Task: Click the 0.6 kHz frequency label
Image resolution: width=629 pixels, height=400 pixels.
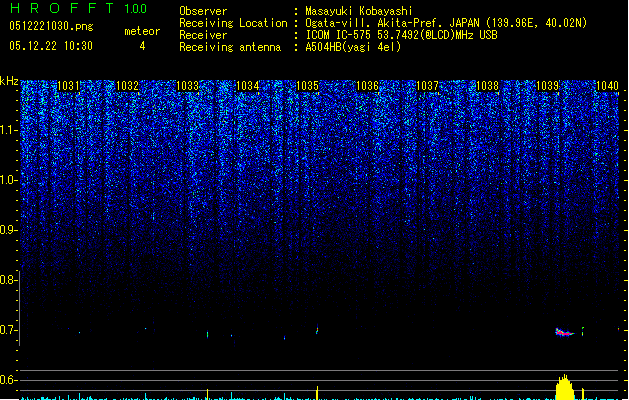Action: click(x=8, y=380)
